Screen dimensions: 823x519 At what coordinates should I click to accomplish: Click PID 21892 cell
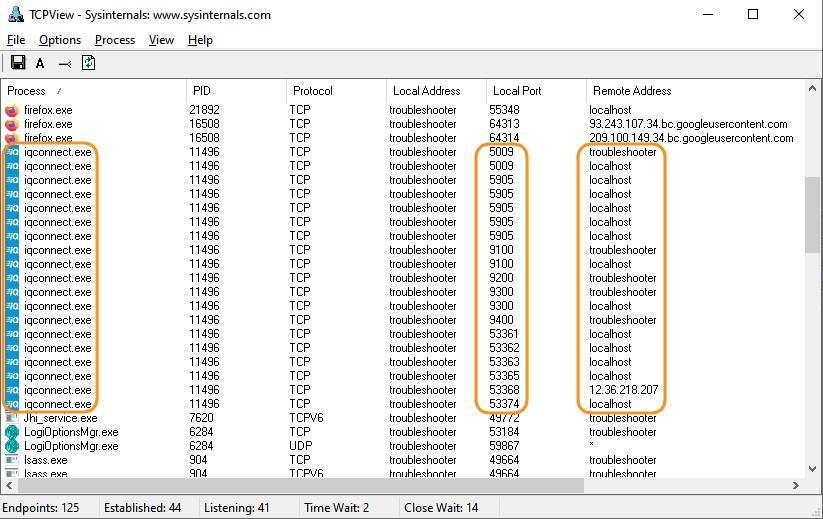(x=204, y=110)
